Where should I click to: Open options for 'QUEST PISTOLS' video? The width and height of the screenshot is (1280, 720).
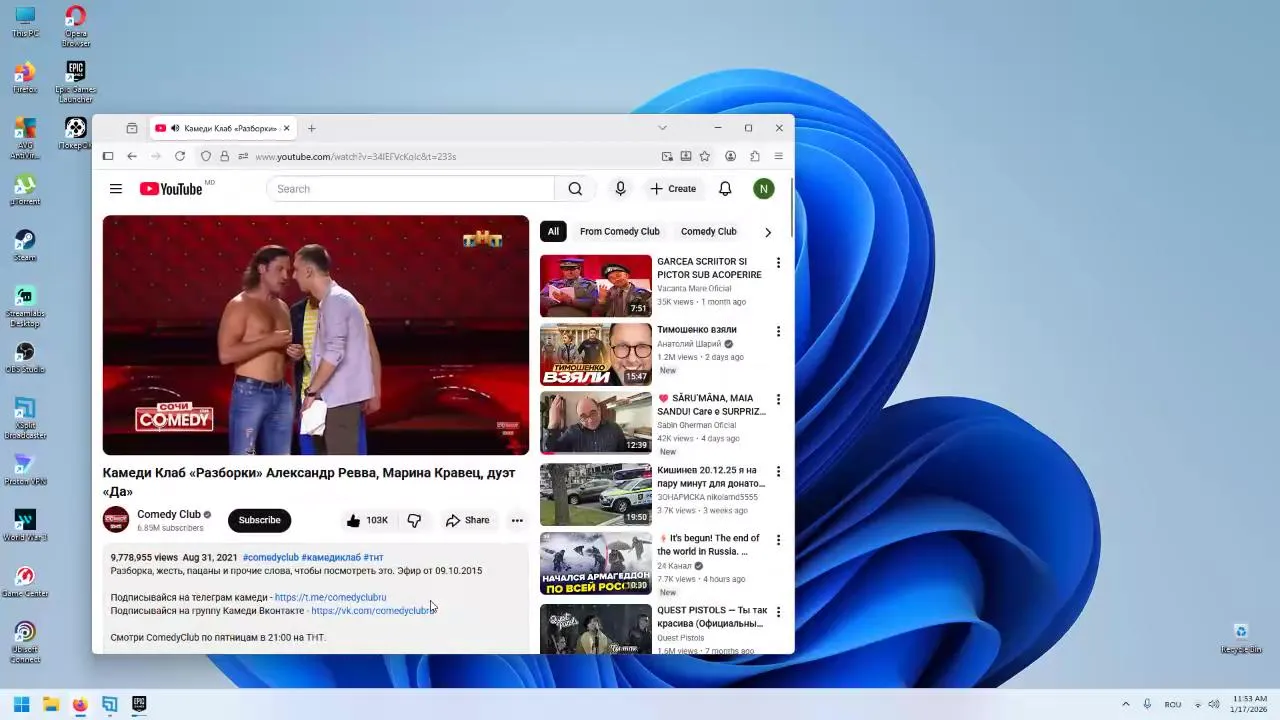click(x=778, y=612)
